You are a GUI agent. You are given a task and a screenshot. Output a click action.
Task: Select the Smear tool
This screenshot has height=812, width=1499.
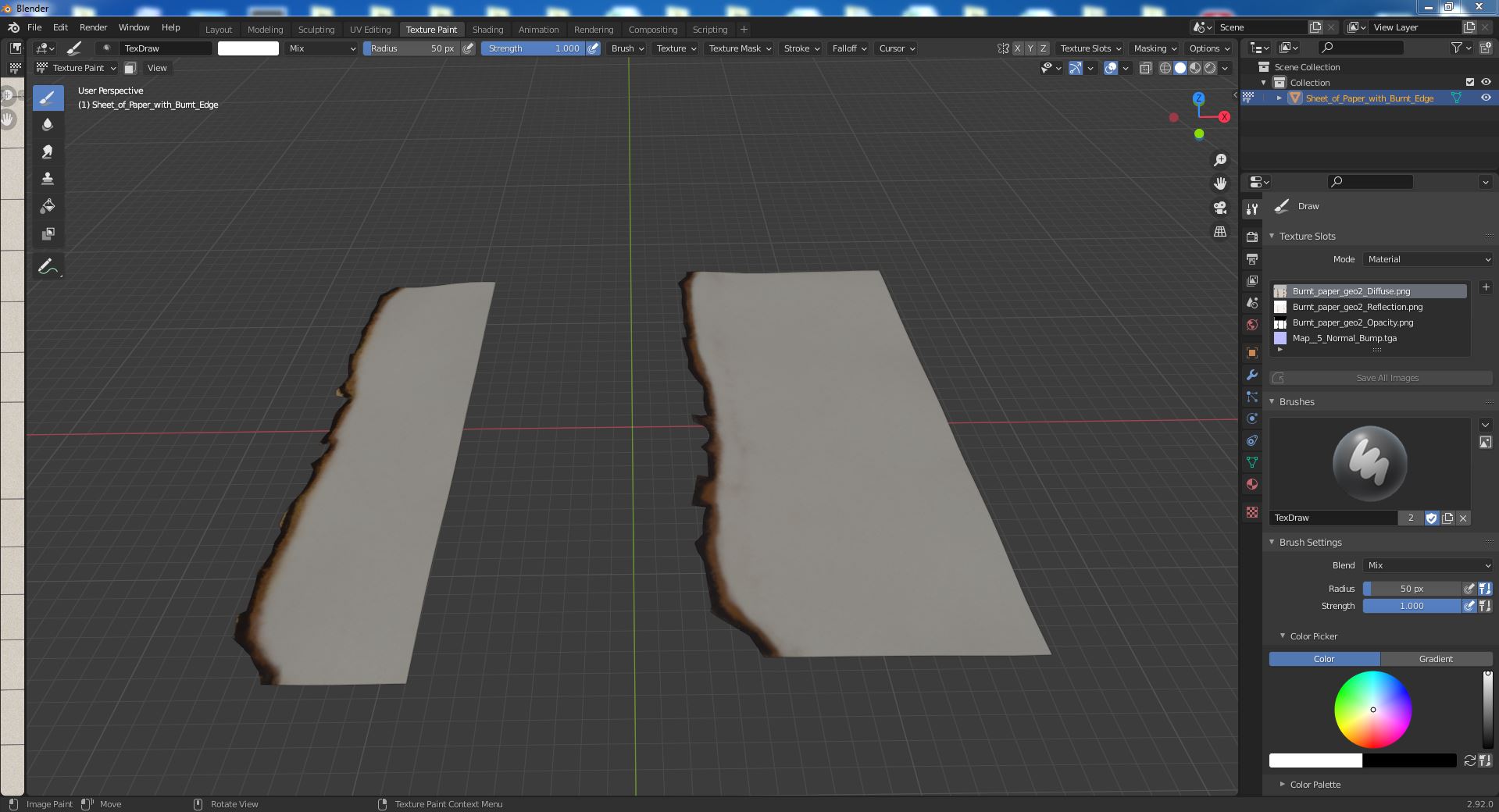click(48, 151)
